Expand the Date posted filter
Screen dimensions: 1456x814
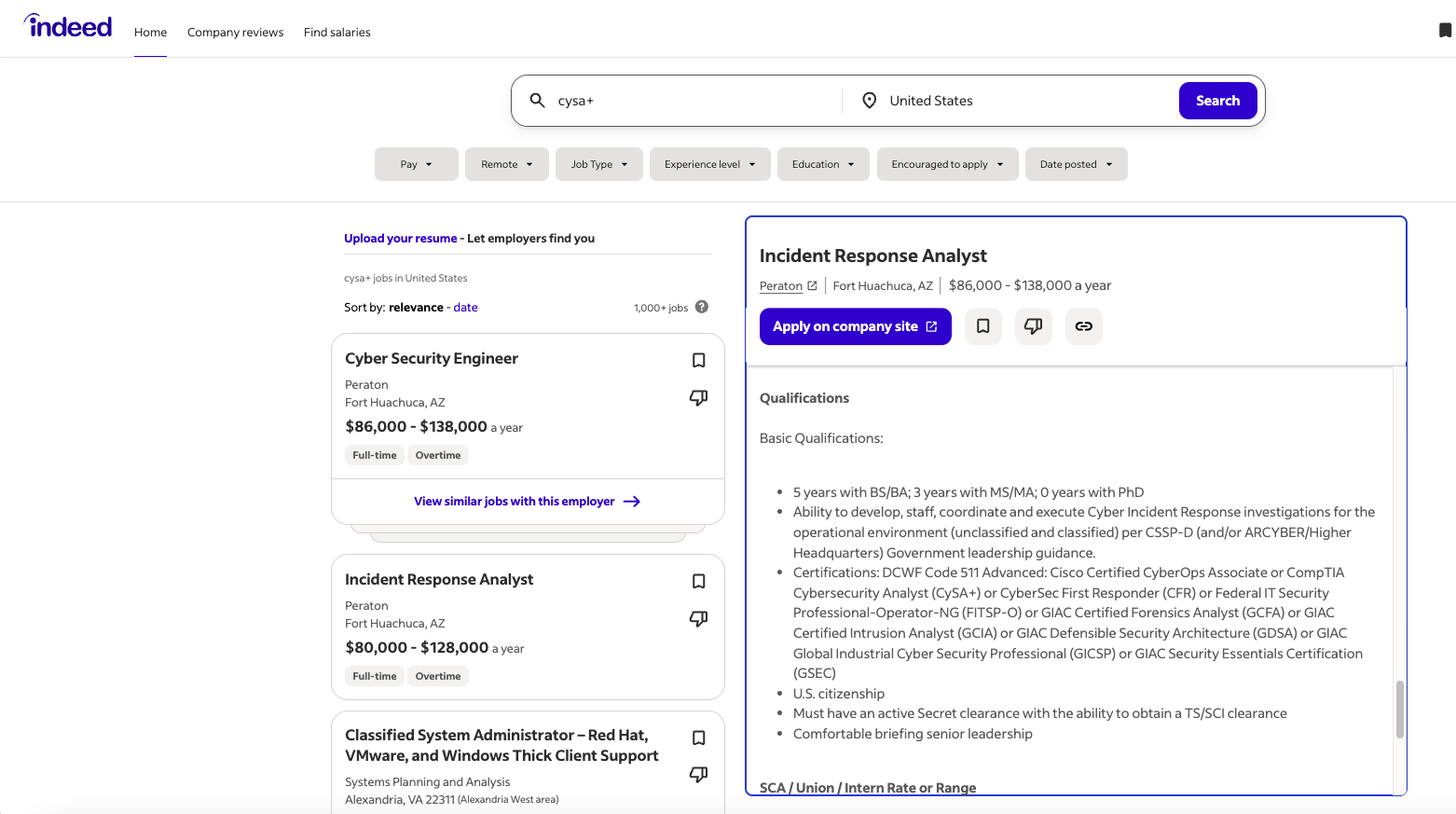pyautogui.click(x=1076, y=164)
